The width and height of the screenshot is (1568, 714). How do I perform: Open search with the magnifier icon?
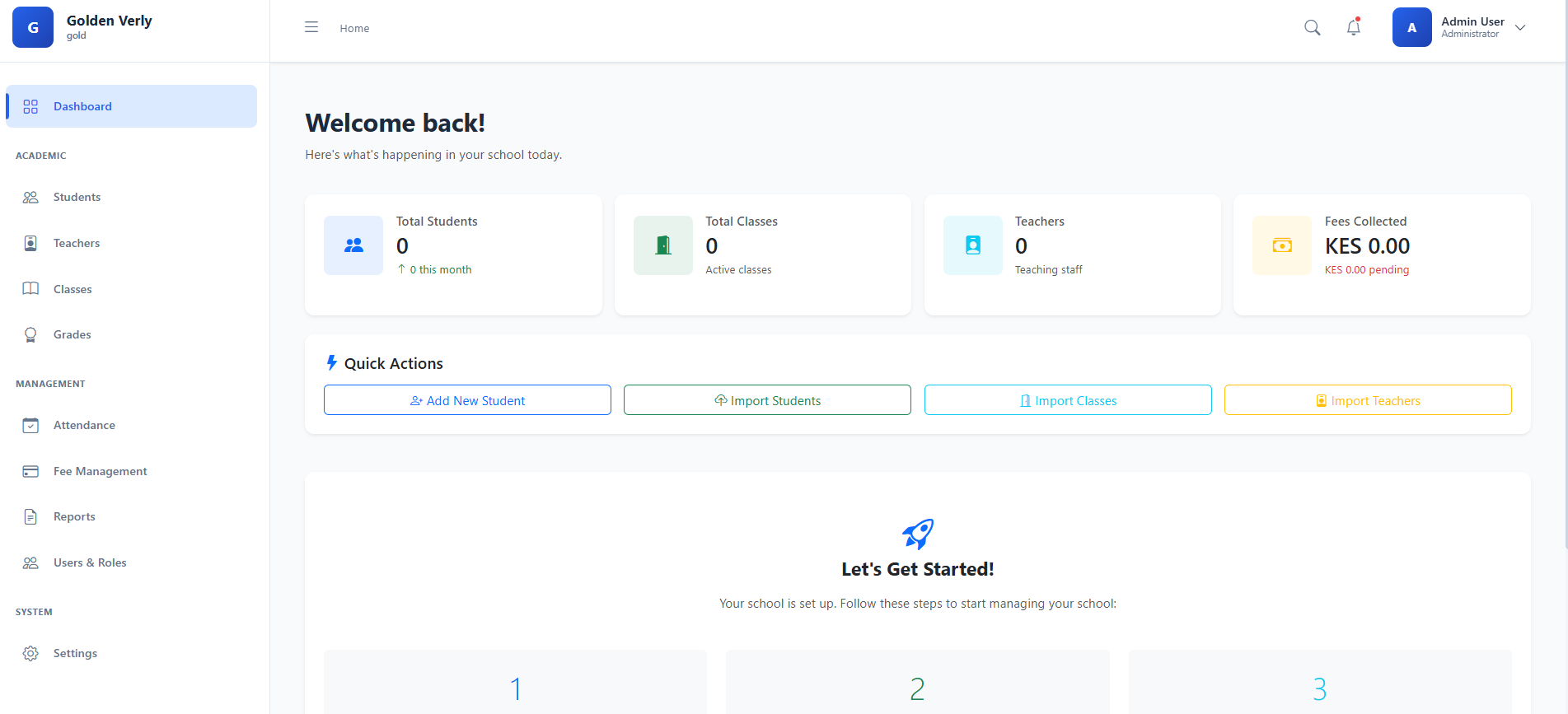click(1313, 27)
